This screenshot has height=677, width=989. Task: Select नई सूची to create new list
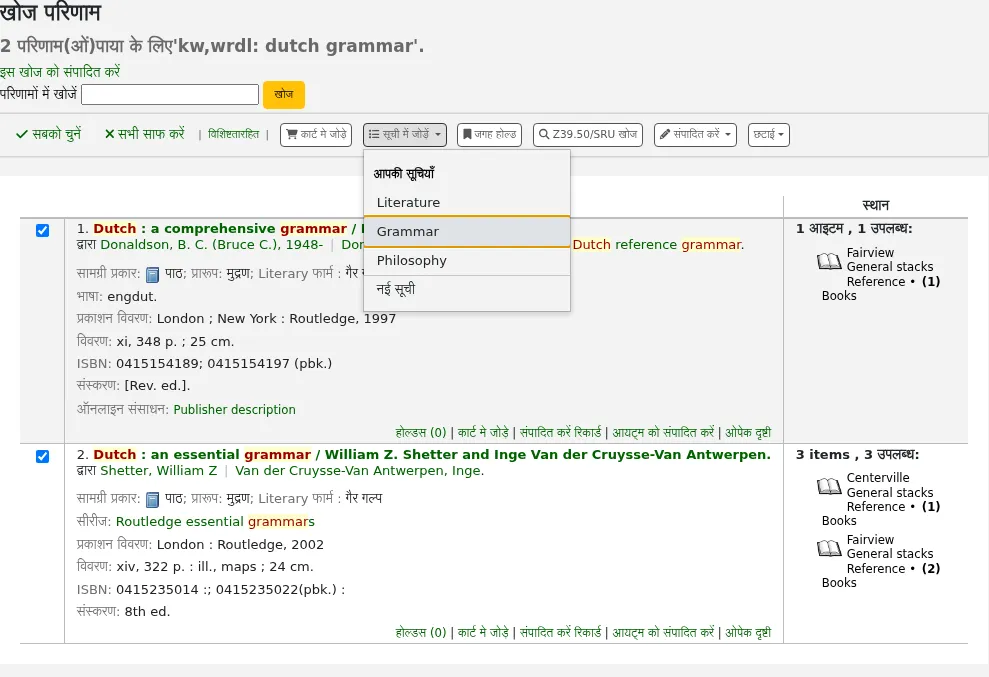[x=467, y=290]
